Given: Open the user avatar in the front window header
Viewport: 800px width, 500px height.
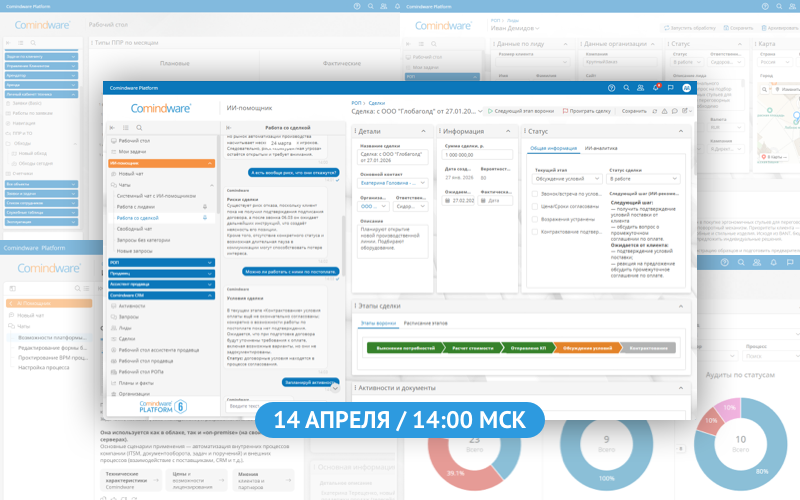Looking at the screenshot, I should point(687,88).
